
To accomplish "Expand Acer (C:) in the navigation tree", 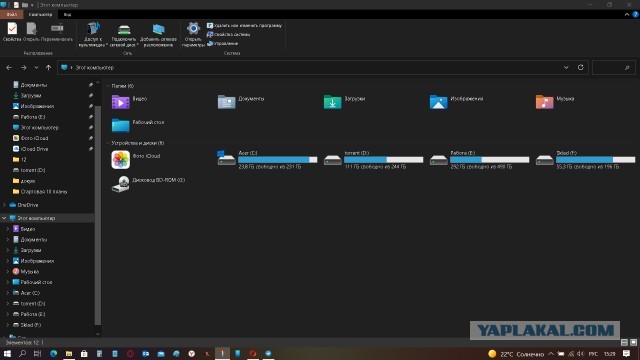I will [x=8, y=293].
